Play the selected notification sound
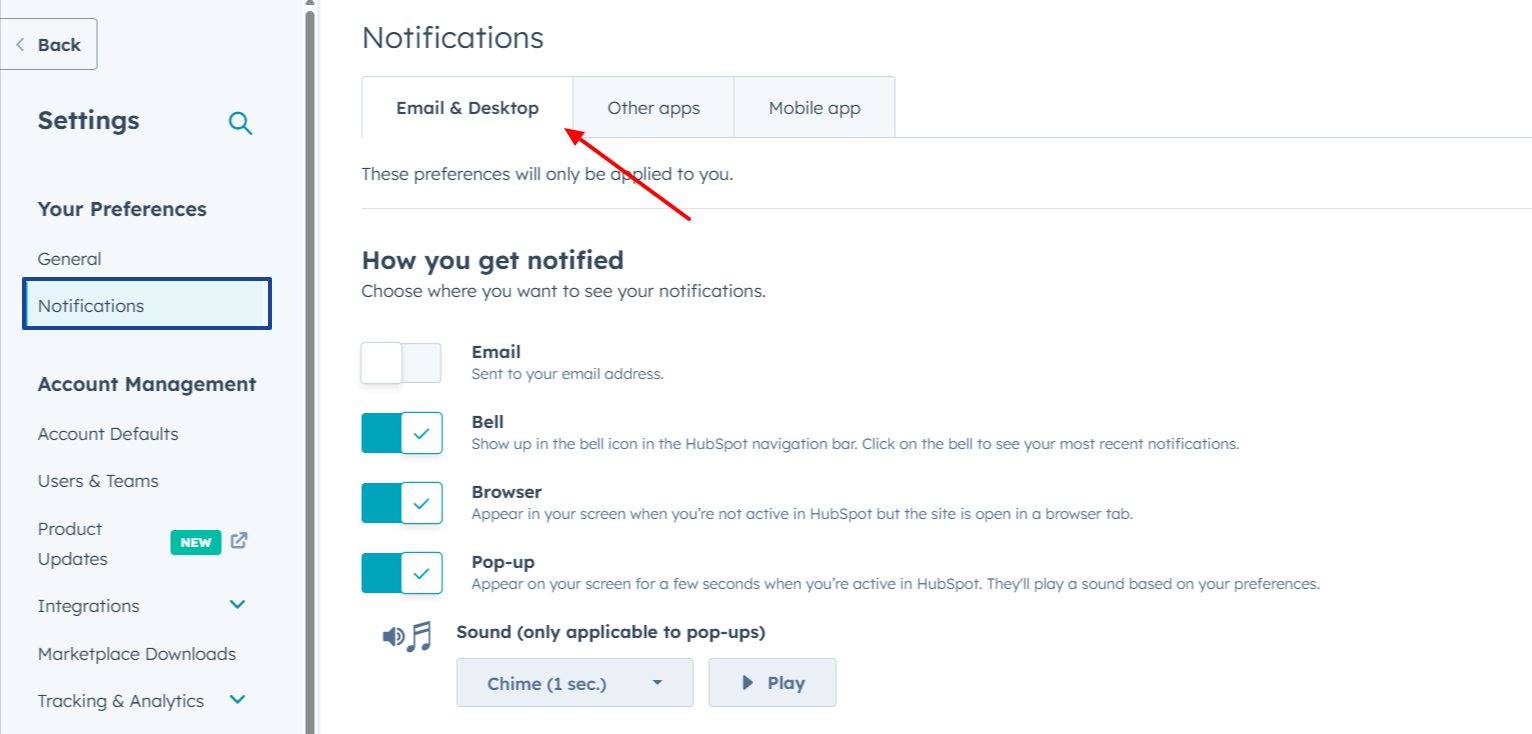This screenshot has height=734, width=1532. click(772, 683)
